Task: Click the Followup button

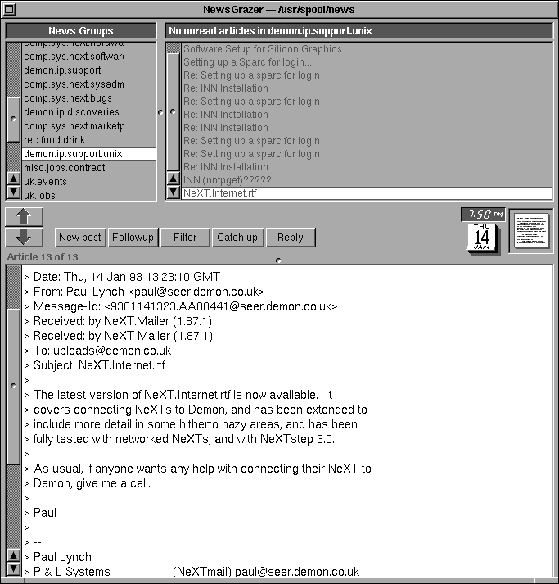Action: click(133, 238)
